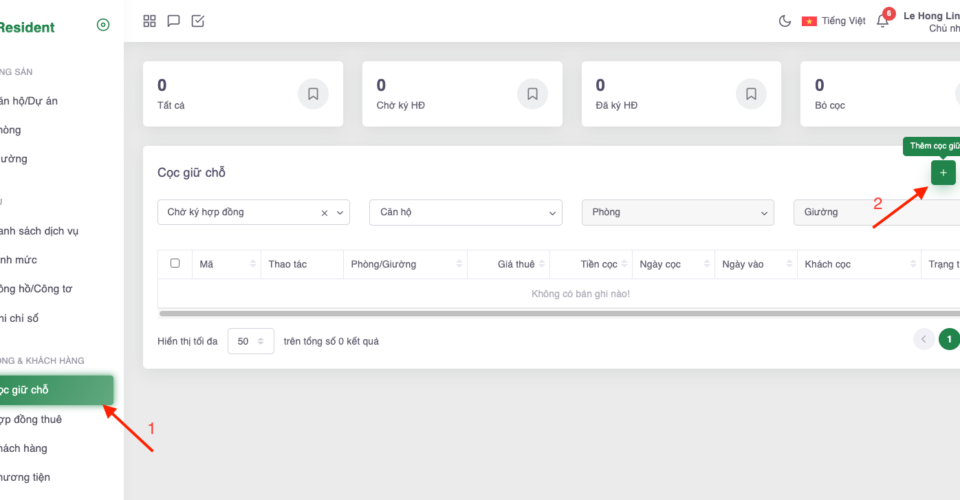The width and height of the screenshot is (960, 500).
Task: Change rows per page value 50
Action: (x=250, y=341)
